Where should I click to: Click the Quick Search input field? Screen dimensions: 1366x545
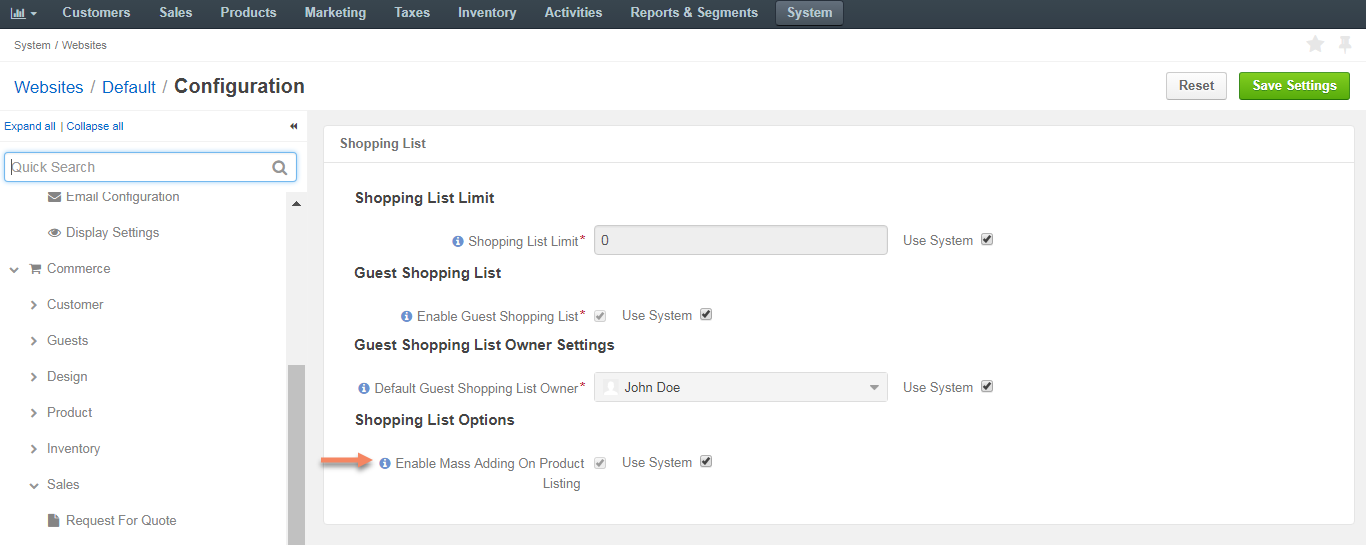coord(140,167)
